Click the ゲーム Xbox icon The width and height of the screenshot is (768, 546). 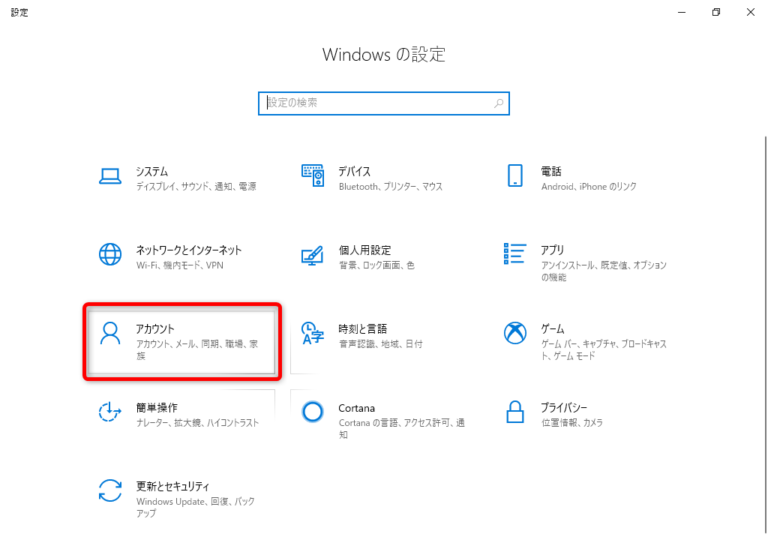(515, 333)
